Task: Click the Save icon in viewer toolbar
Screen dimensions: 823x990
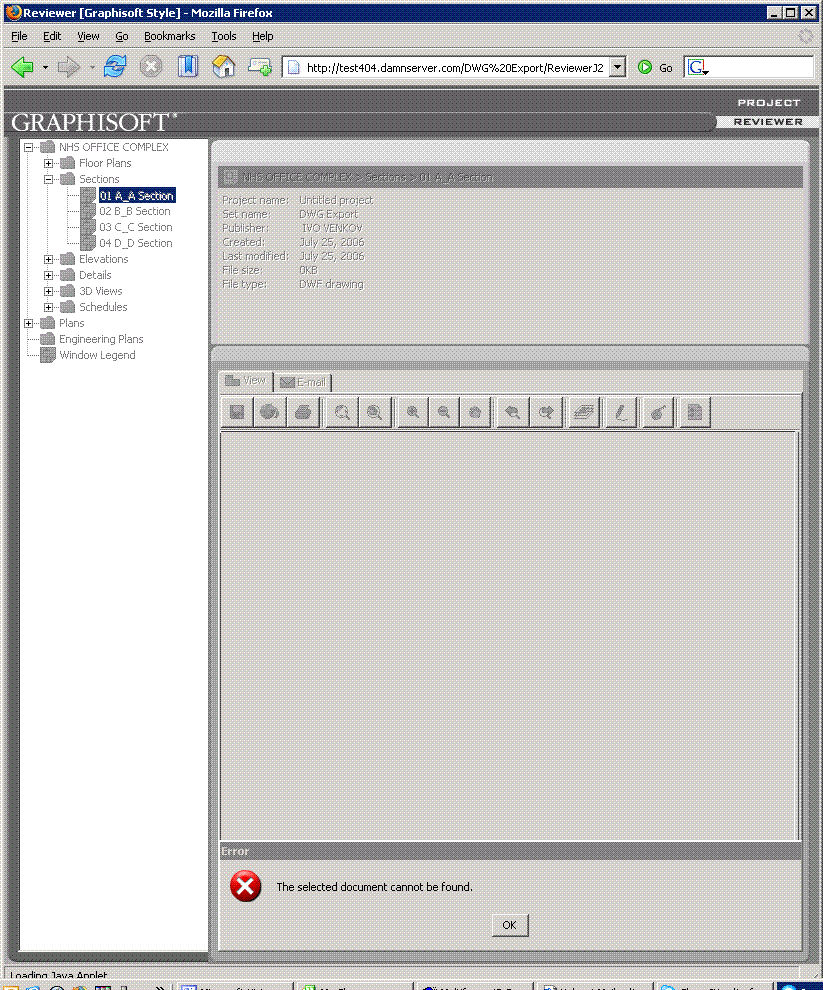Action: [237, 412]
